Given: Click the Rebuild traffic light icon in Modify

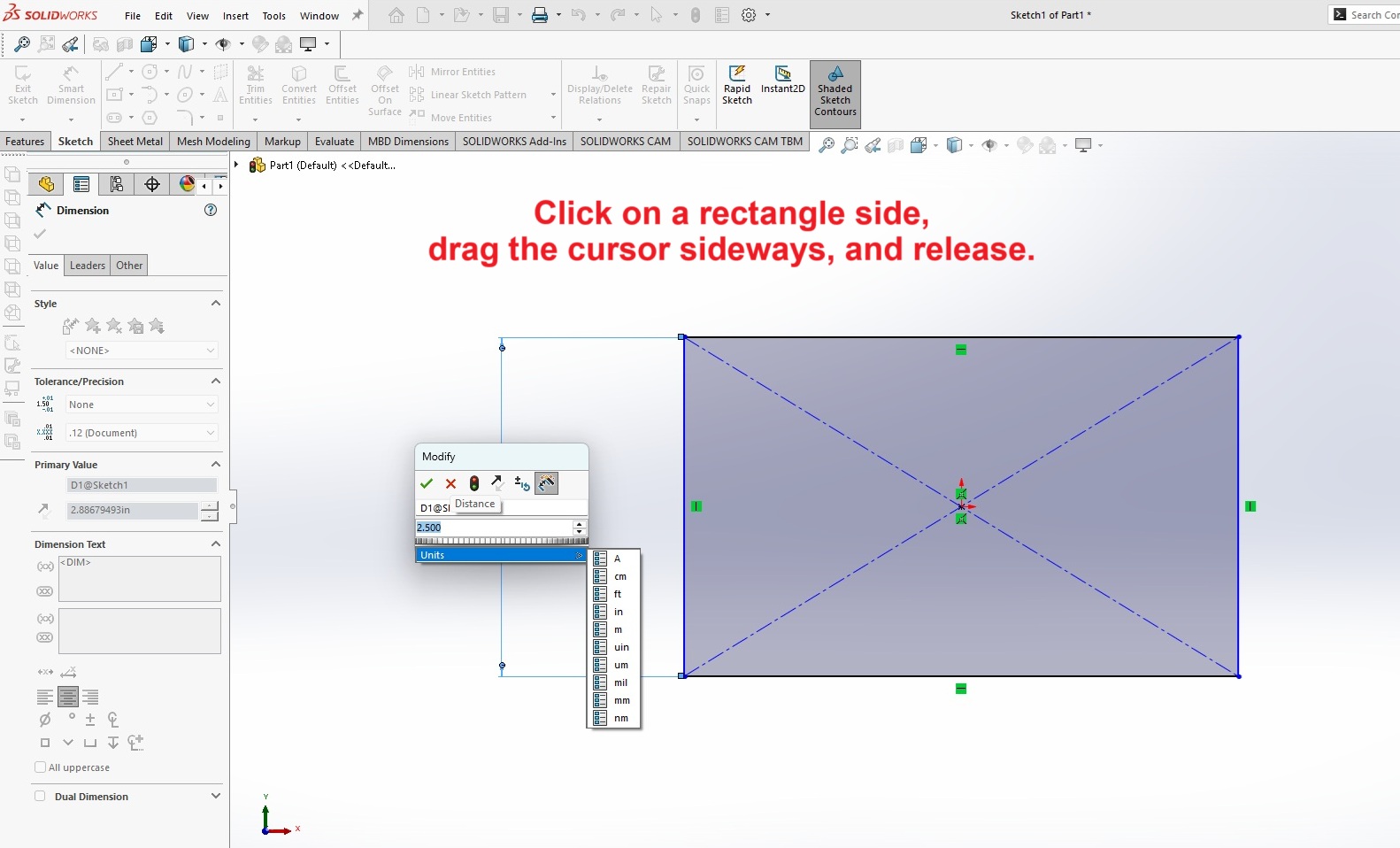Looking at the screenshot, I should [474, 483].
